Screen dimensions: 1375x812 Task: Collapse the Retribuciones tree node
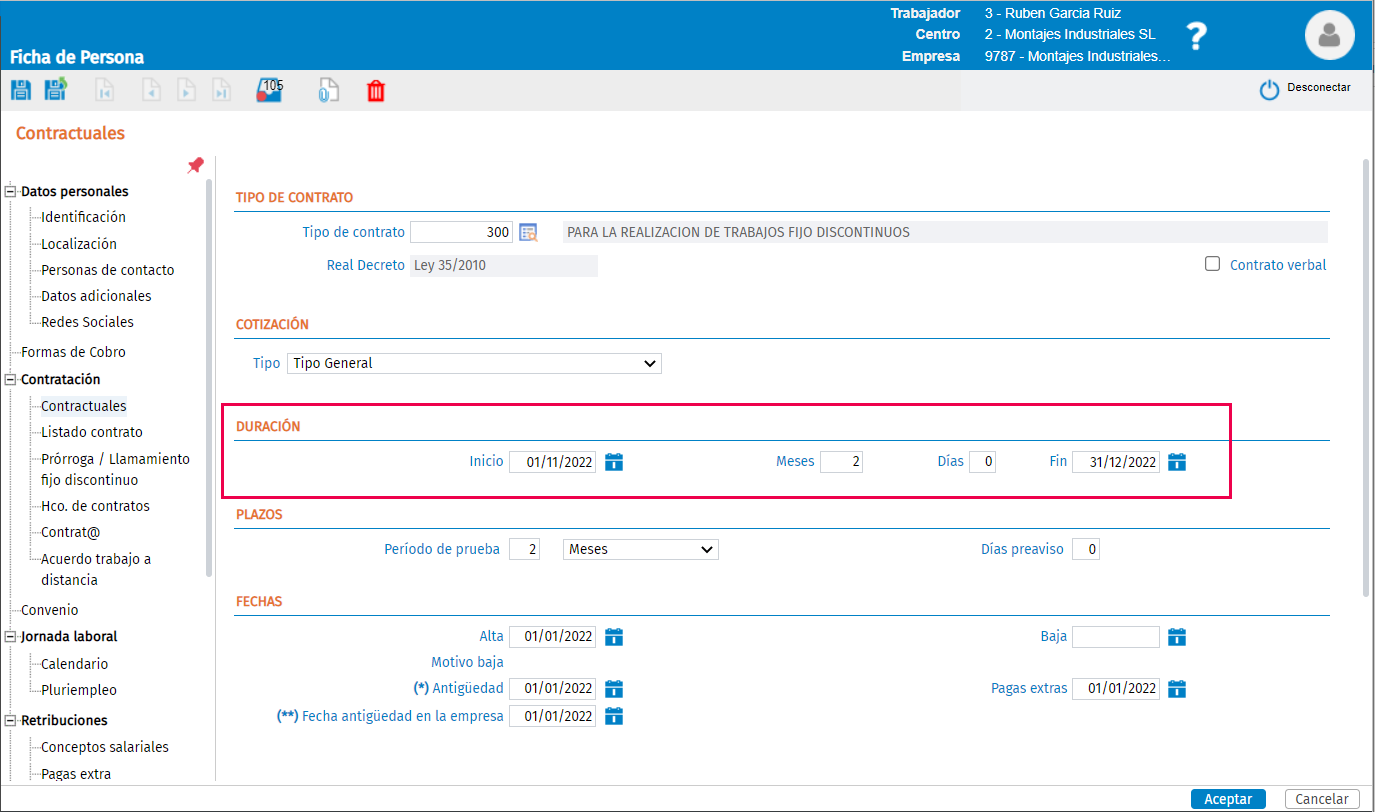tap(12, 721)
